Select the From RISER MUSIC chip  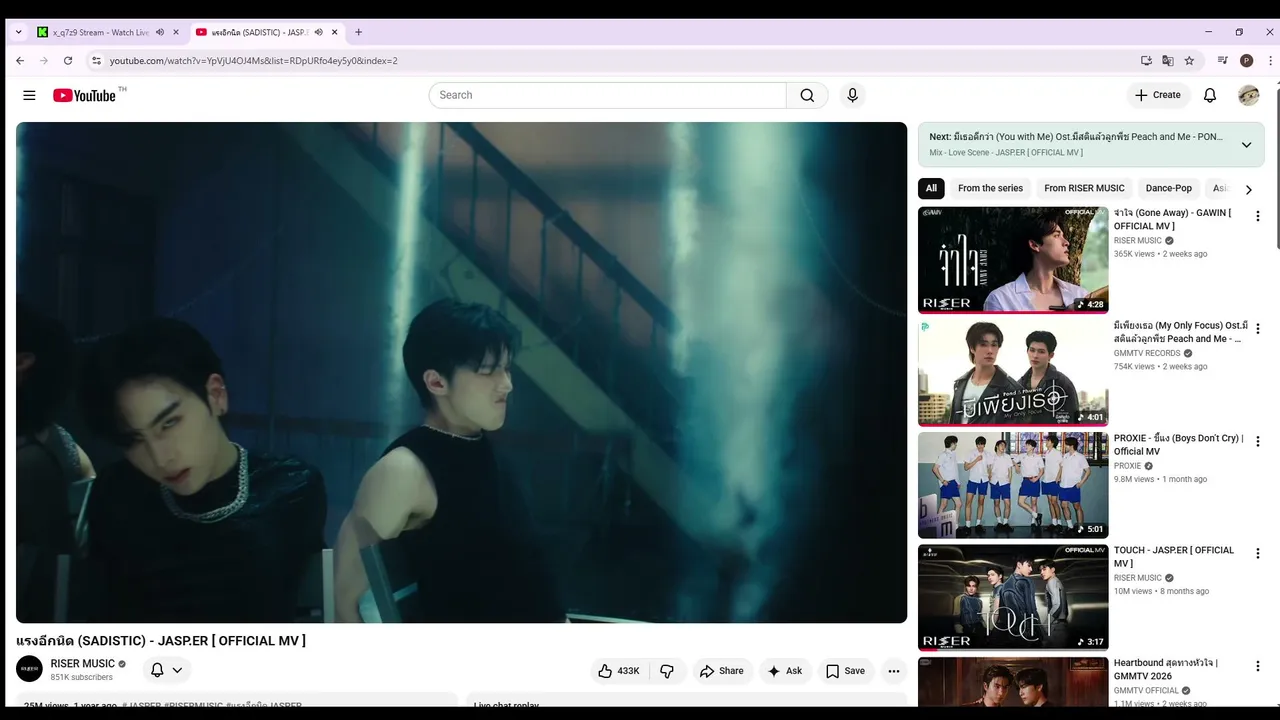point(1084,188)
